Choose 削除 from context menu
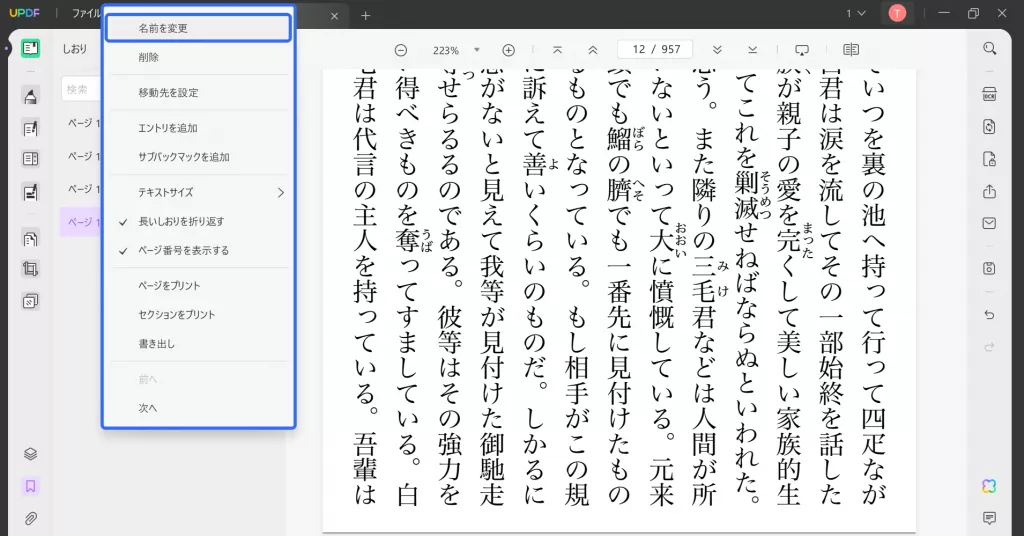The width and height of the screenshot is (1024, 536). coord(199,57)
